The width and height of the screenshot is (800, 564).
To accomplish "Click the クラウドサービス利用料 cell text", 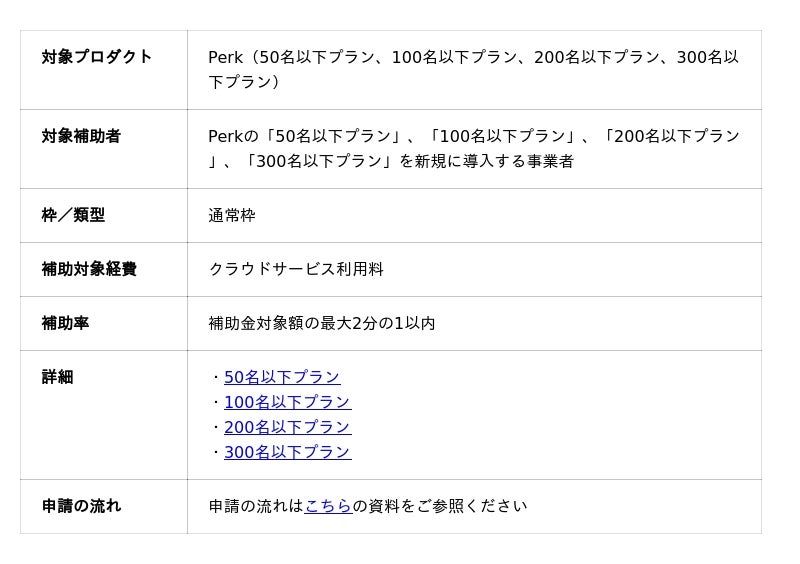I will coord(296,269).
